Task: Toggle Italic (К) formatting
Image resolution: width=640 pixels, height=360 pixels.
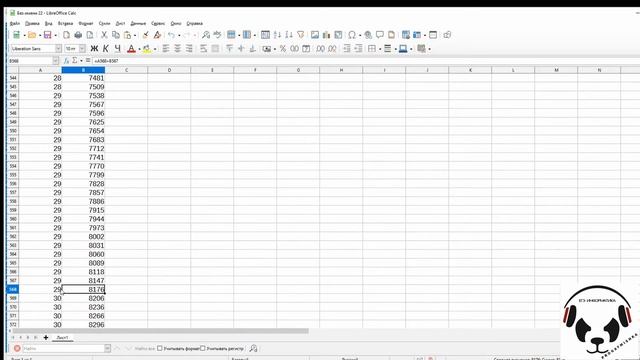Action: [x=106, y=49]
